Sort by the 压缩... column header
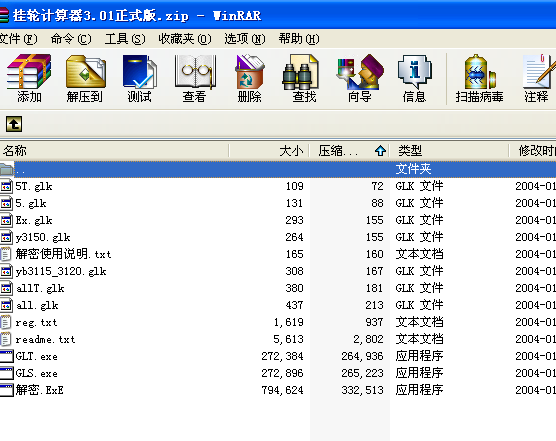The image size is (556, 441). (350, 151)
